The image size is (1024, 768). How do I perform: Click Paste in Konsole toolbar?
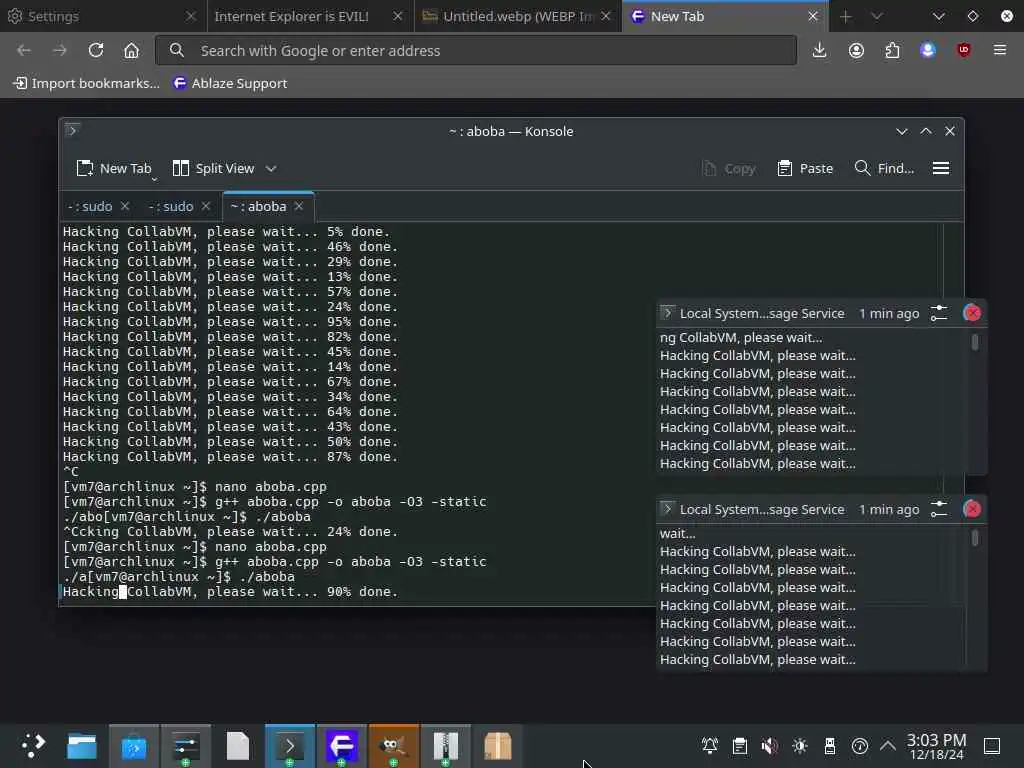805,168
